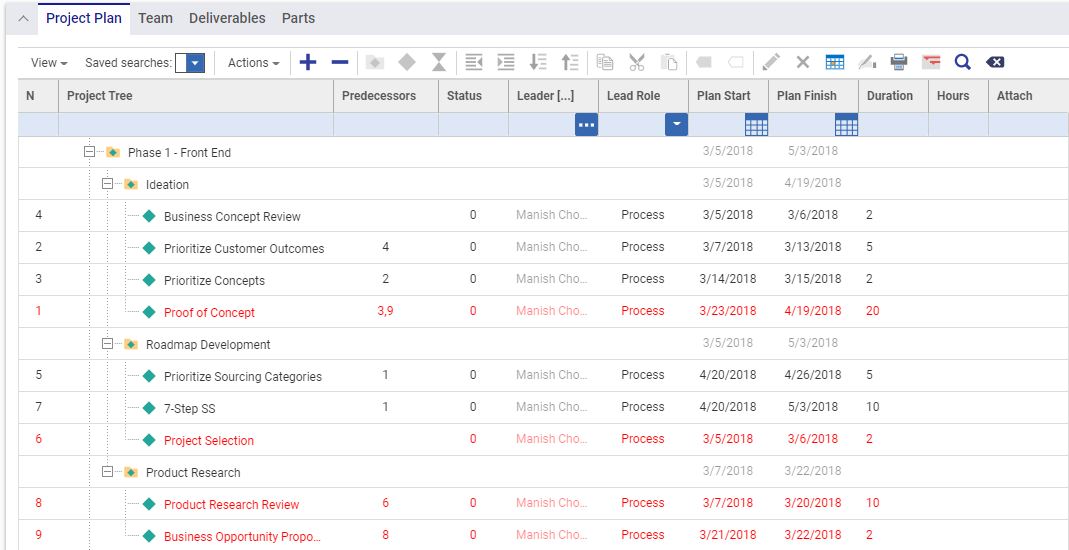Click the predecessors cell showing 3,9

[386, 311]
